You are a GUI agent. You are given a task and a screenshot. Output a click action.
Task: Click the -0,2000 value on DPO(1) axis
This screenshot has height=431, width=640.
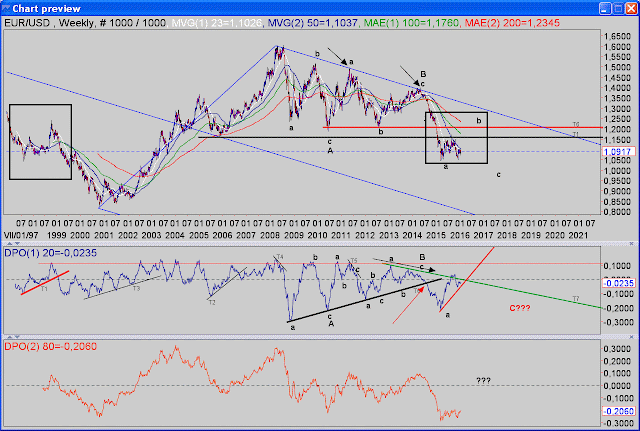coord(617,308)
